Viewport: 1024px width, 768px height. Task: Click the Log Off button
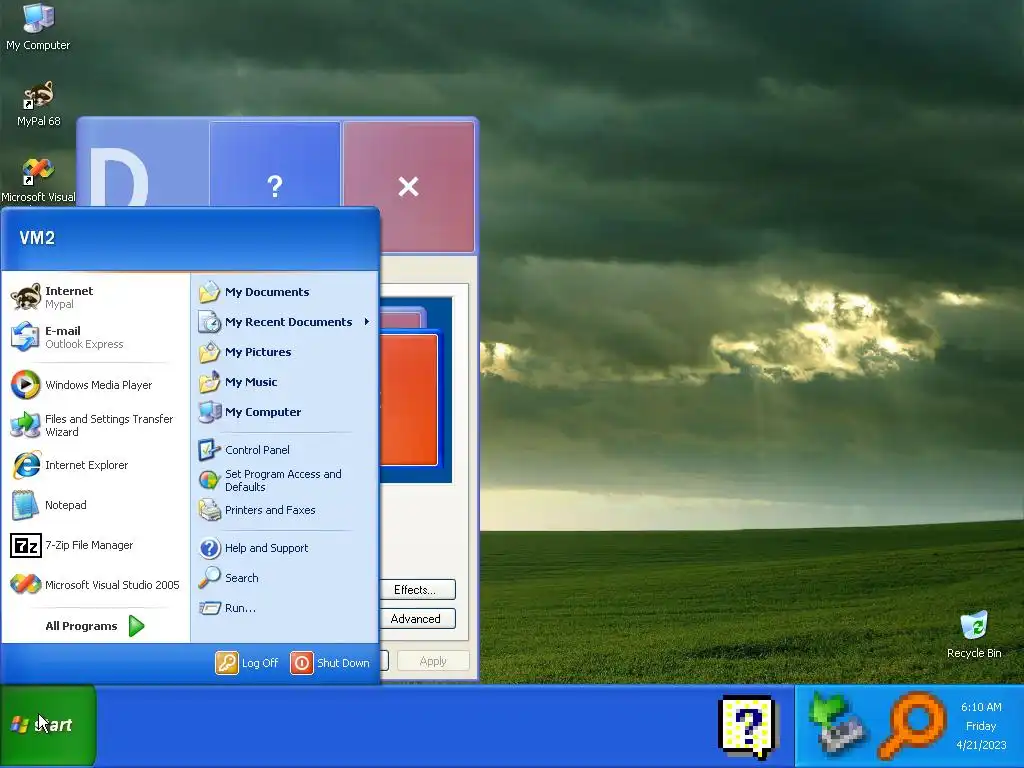(247, 663)
